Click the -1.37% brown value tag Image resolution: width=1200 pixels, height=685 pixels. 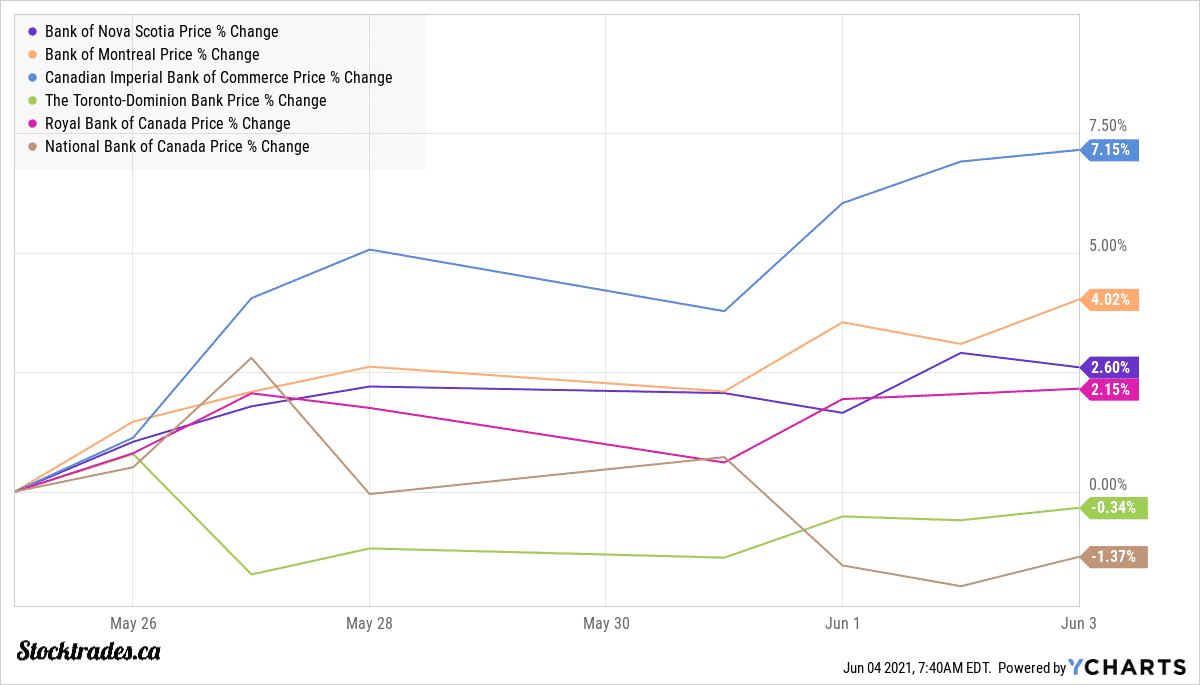click(x=1114, y=557)
